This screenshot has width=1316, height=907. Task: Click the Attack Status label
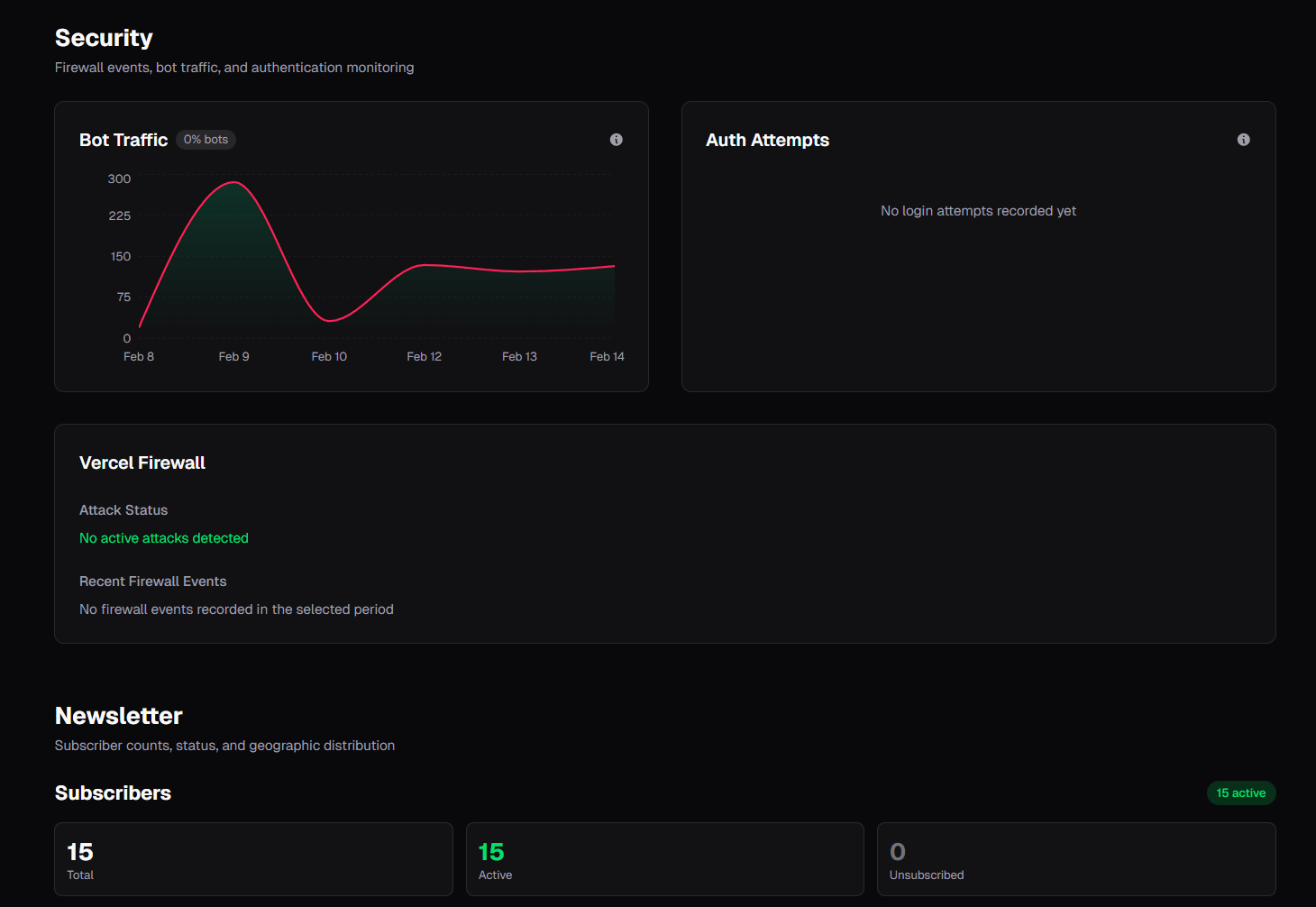(x=123, y=509)
